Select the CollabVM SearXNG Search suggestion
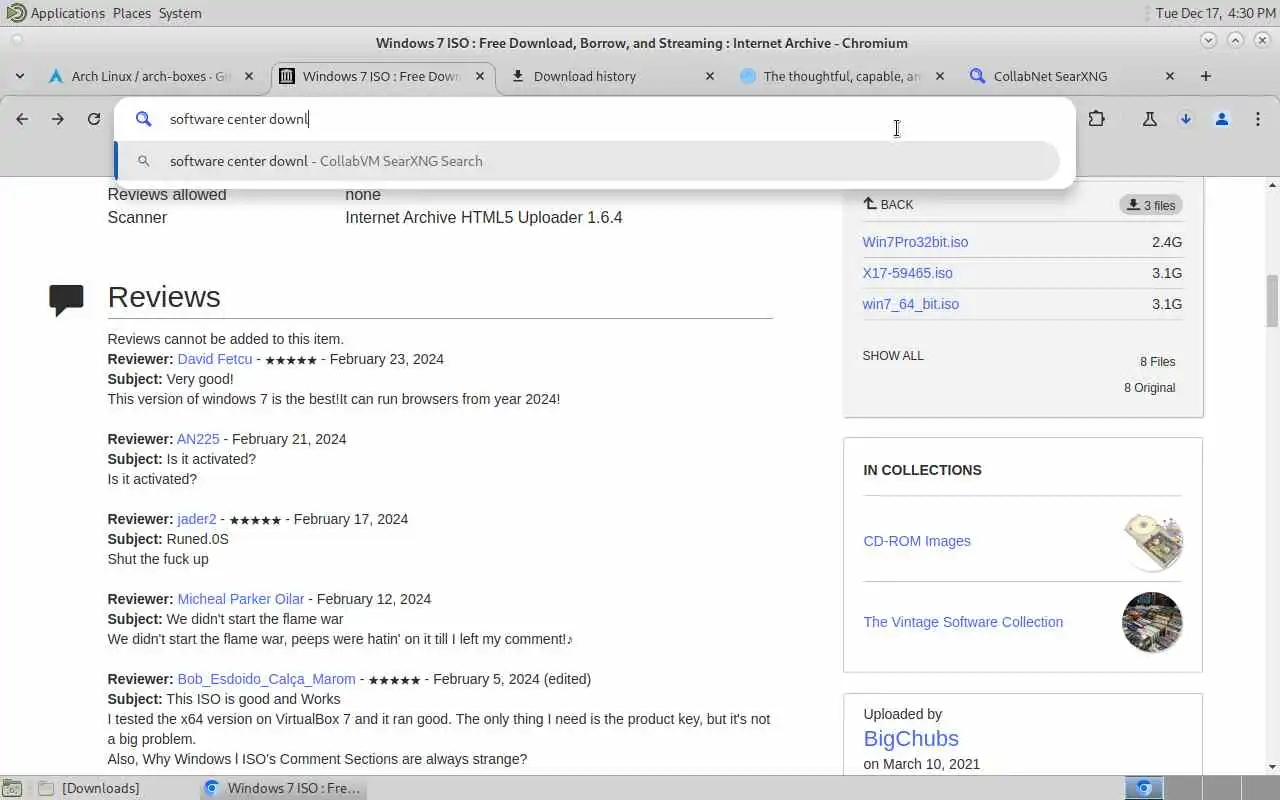The image size is (1280, 800). pyautogui.click(x=587, y=161)
